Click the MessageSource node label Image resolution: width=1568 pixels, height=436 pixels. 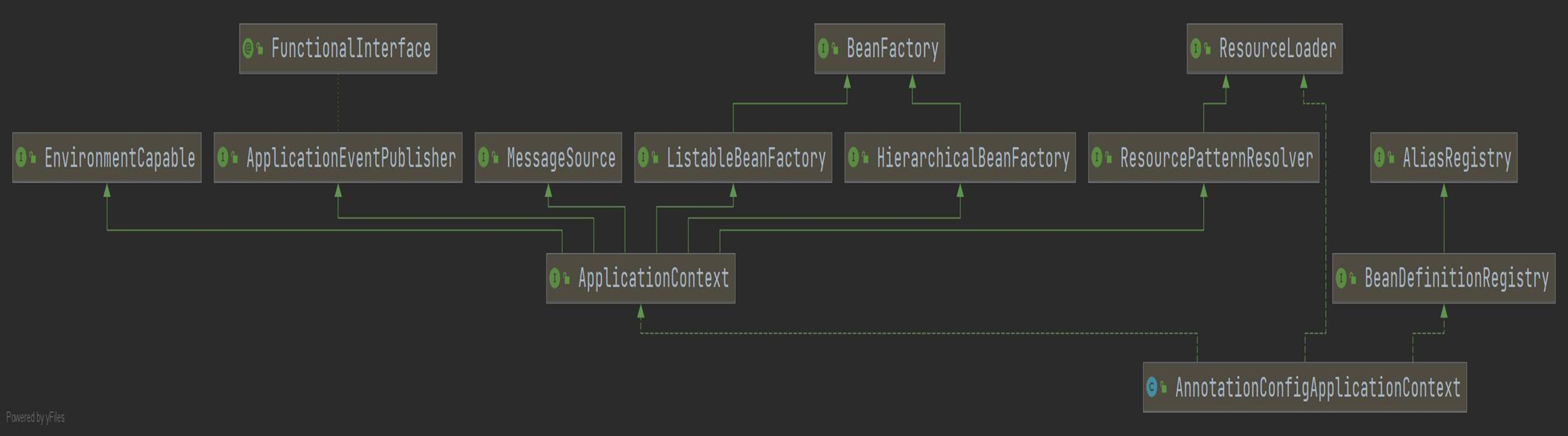(561, 159)
